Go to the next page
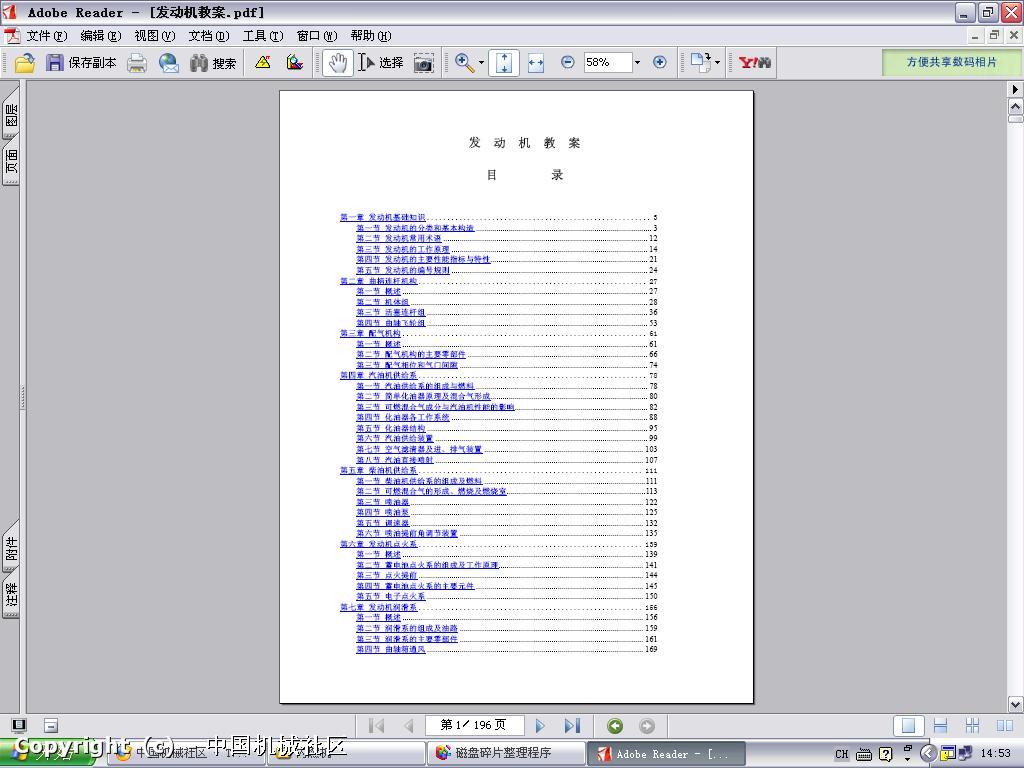 (540, 726)
